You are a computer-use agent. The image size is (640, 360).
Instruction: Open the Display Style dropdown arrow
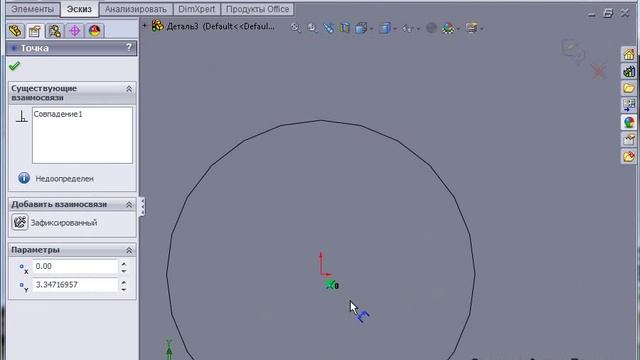[x=395, y=29]
